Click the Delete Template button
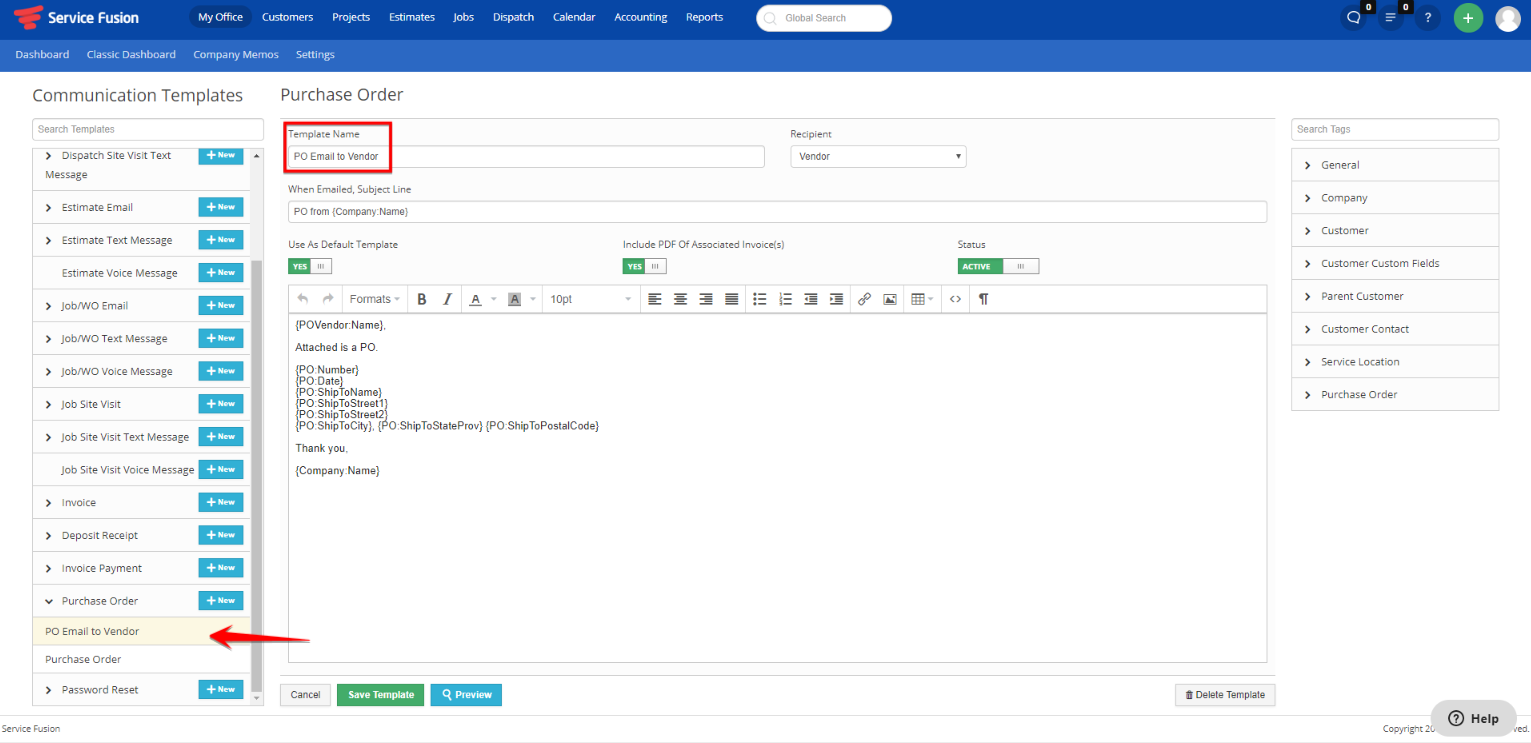 pos(1224,695)
